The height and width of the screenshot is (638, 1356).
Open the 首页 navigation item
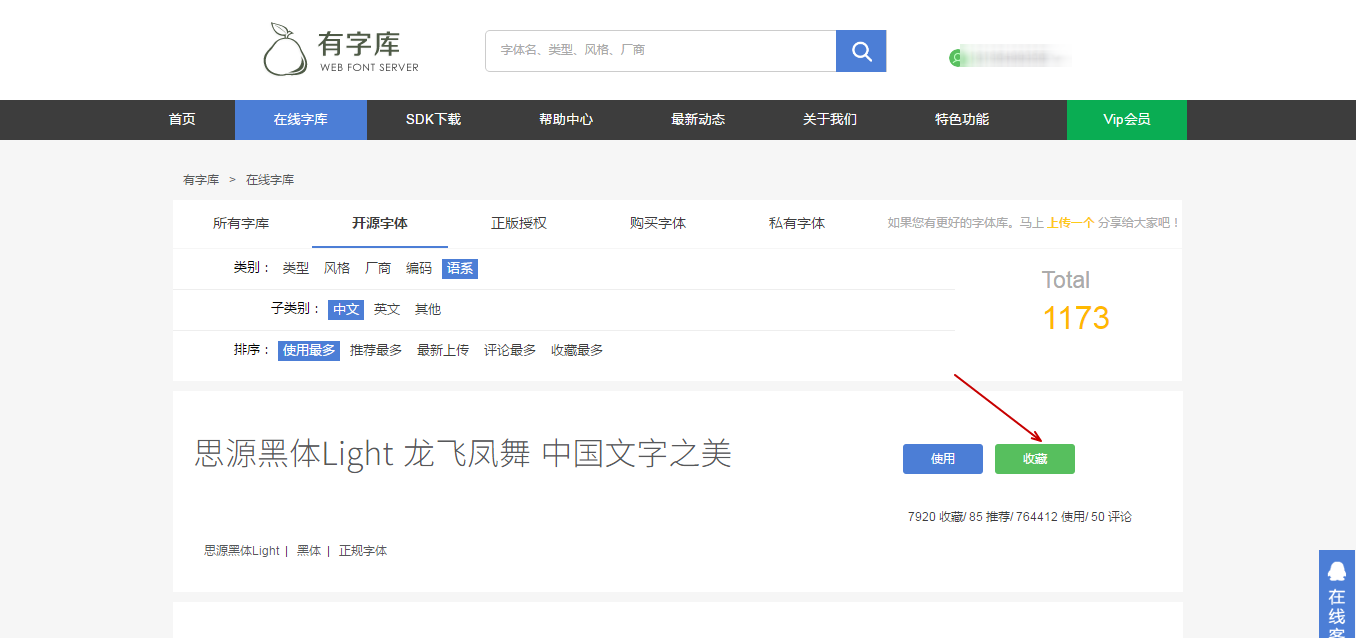182,120
